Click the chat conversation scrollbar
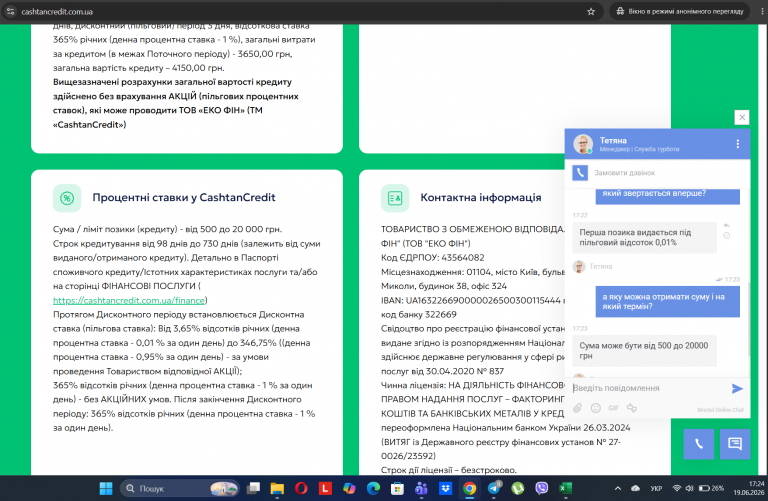 point(748,321)
